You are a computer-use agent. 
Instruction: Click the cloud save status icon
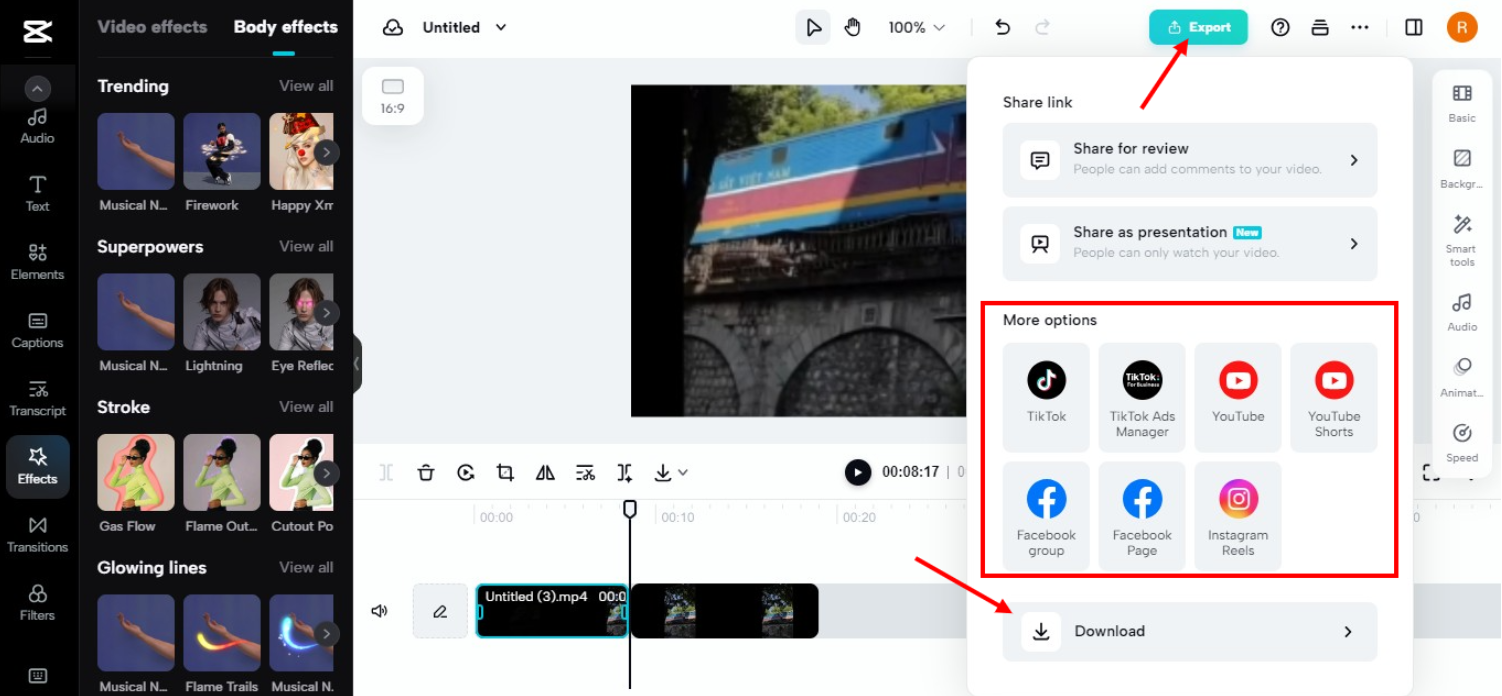(x=393, y=28)
